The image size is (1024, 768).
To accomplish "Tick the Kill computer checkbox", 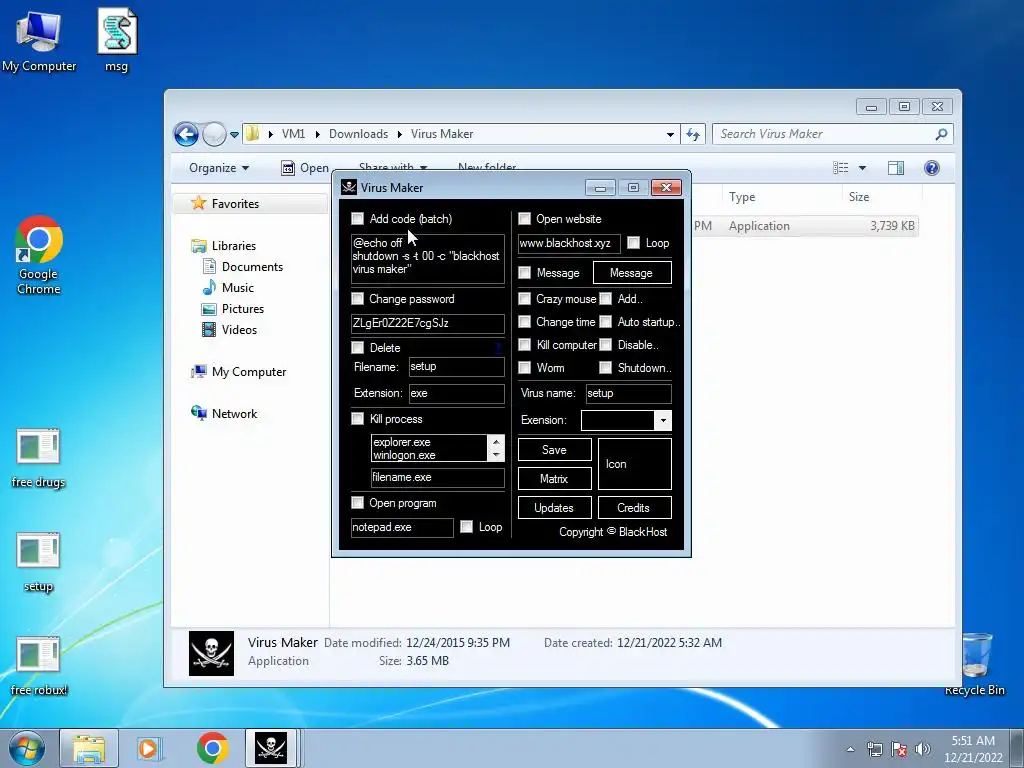I will pos(524,344).
